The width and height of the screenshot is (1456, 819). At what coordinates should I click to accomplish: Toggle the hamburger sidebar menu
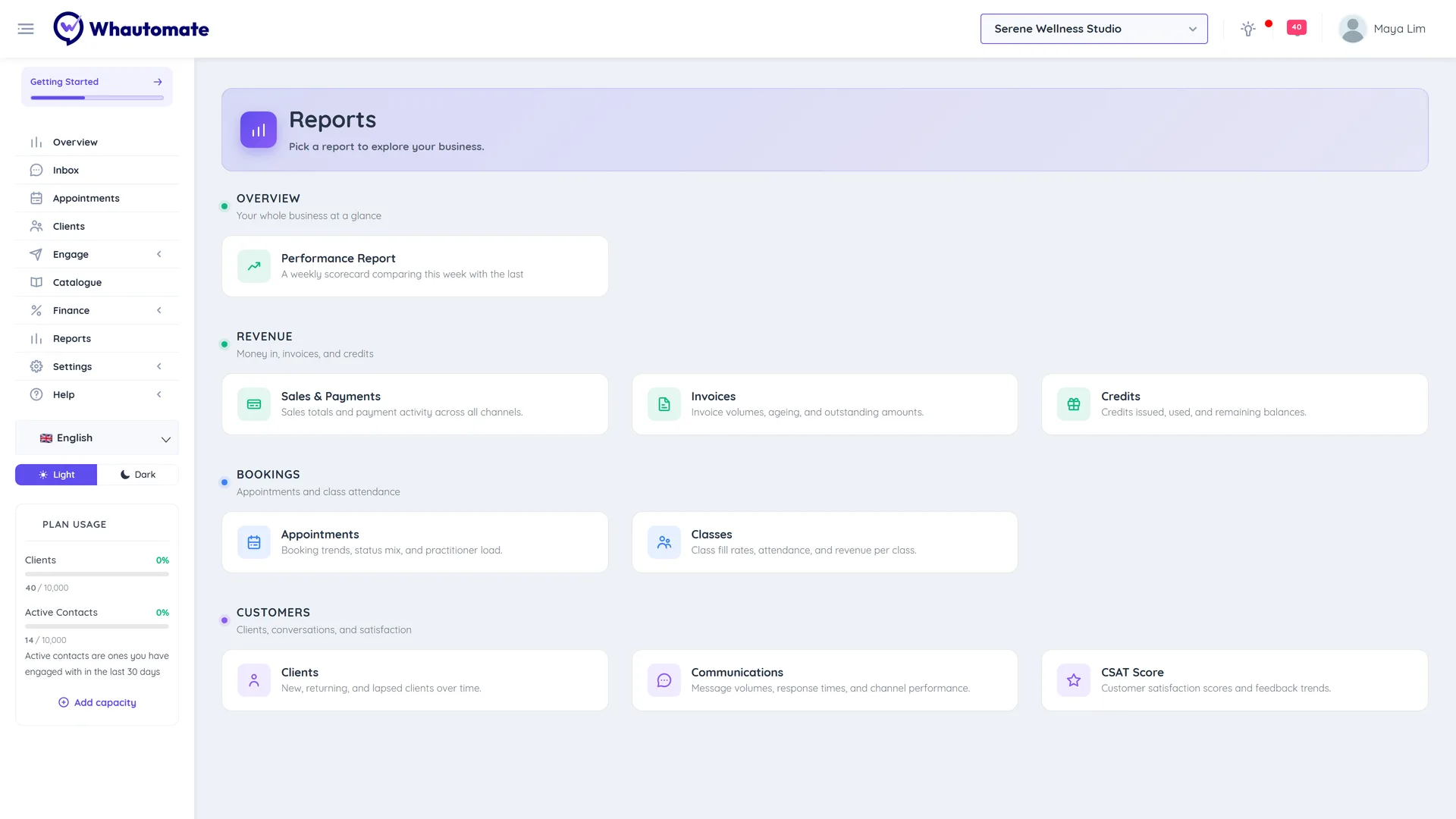pos(26,29)
